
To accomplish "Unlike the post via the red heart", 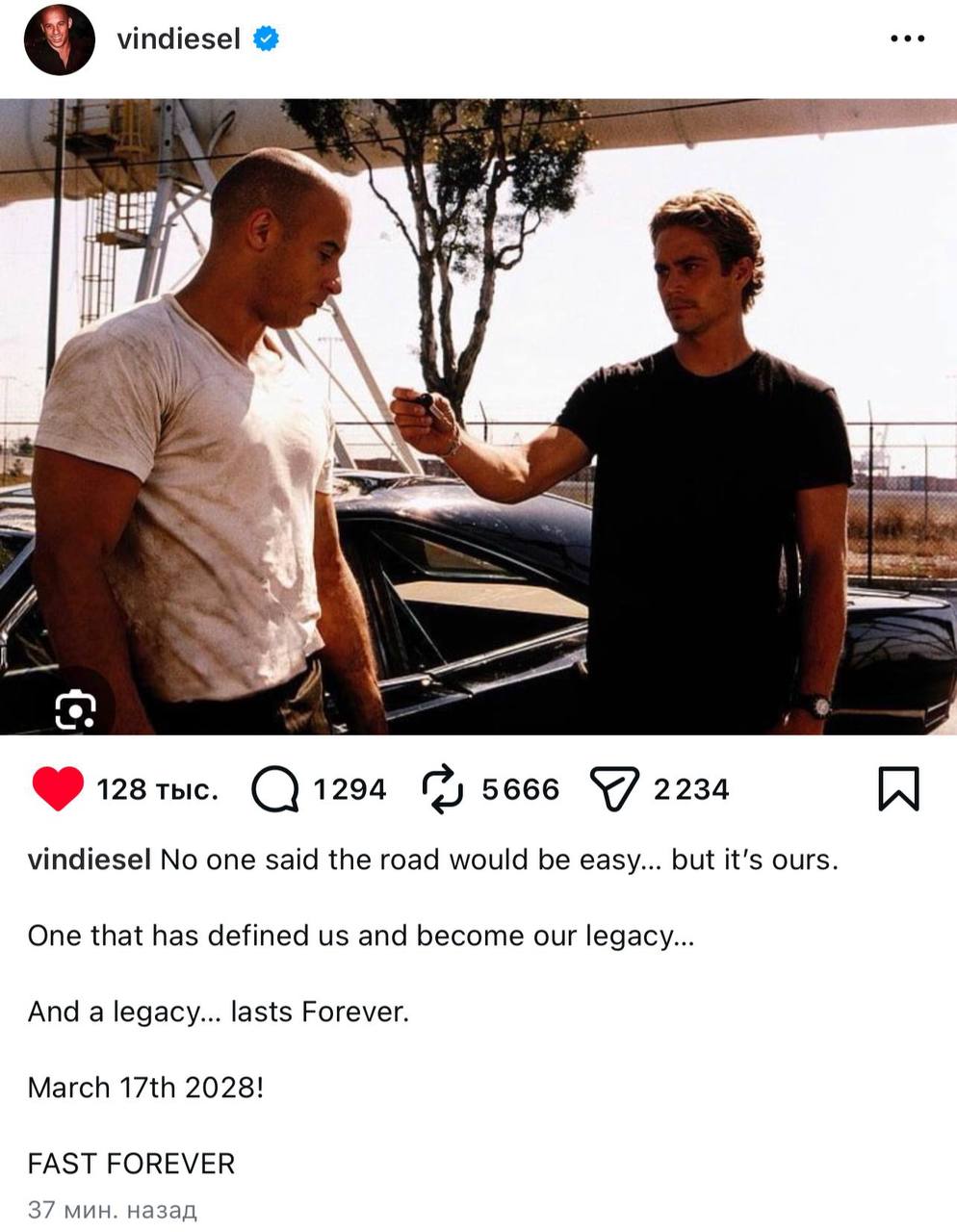I will click(x=58, y=789).
